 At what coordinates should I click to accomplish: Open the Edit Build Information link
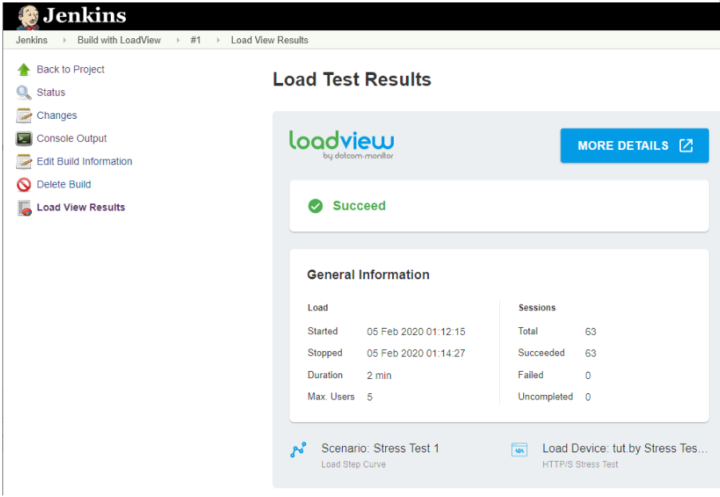click(84, 161)
